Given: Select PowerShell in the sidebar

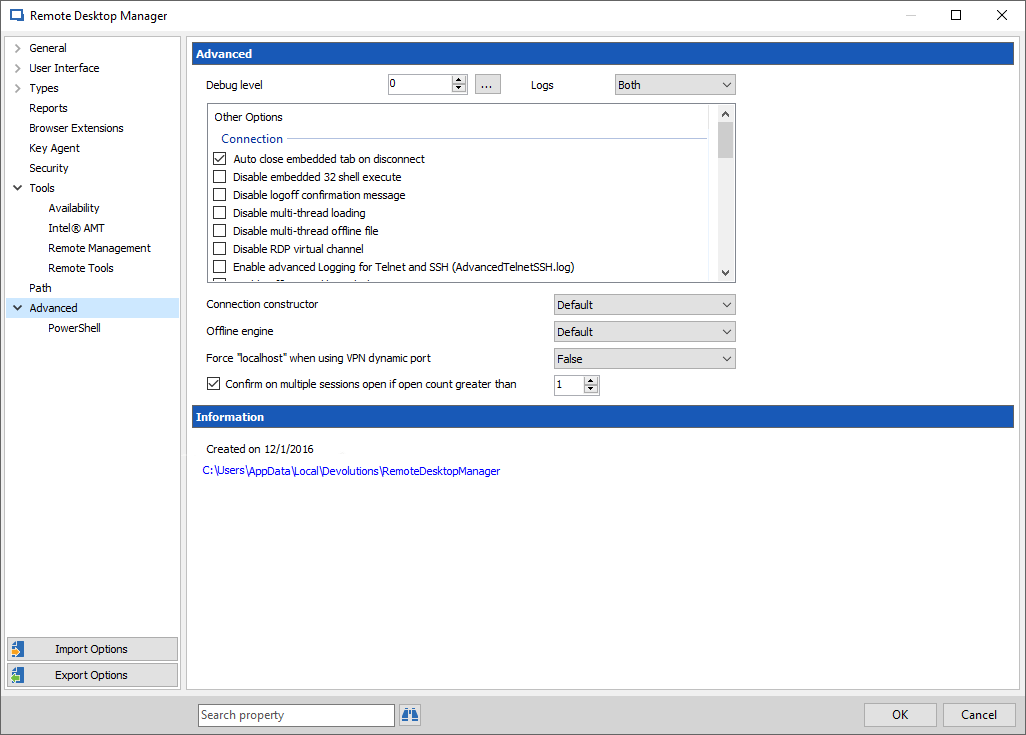Looking at the screenshot, I should pos(73,327).
